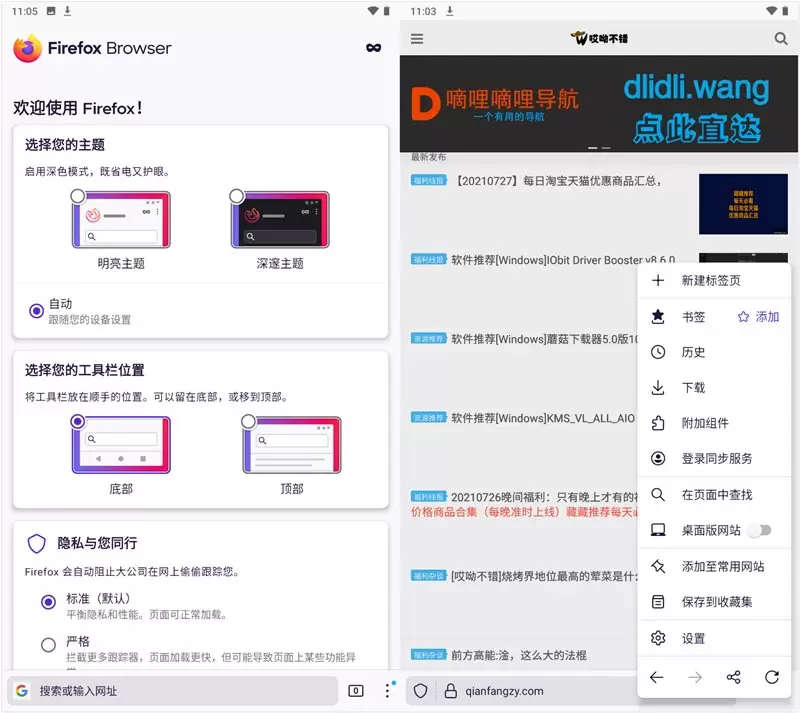Screen dimensions: 800x713
Task: Click the filled star bookmarks icon
Action: (658, 316)
